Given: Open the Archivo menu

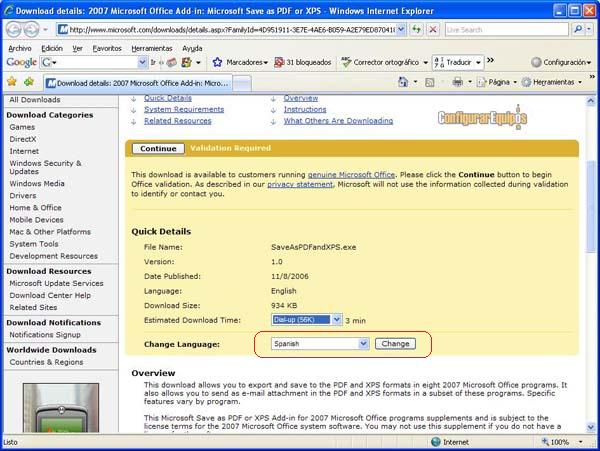Looking at the screenshot, I should pyautogui.click(x=20, y=48).
